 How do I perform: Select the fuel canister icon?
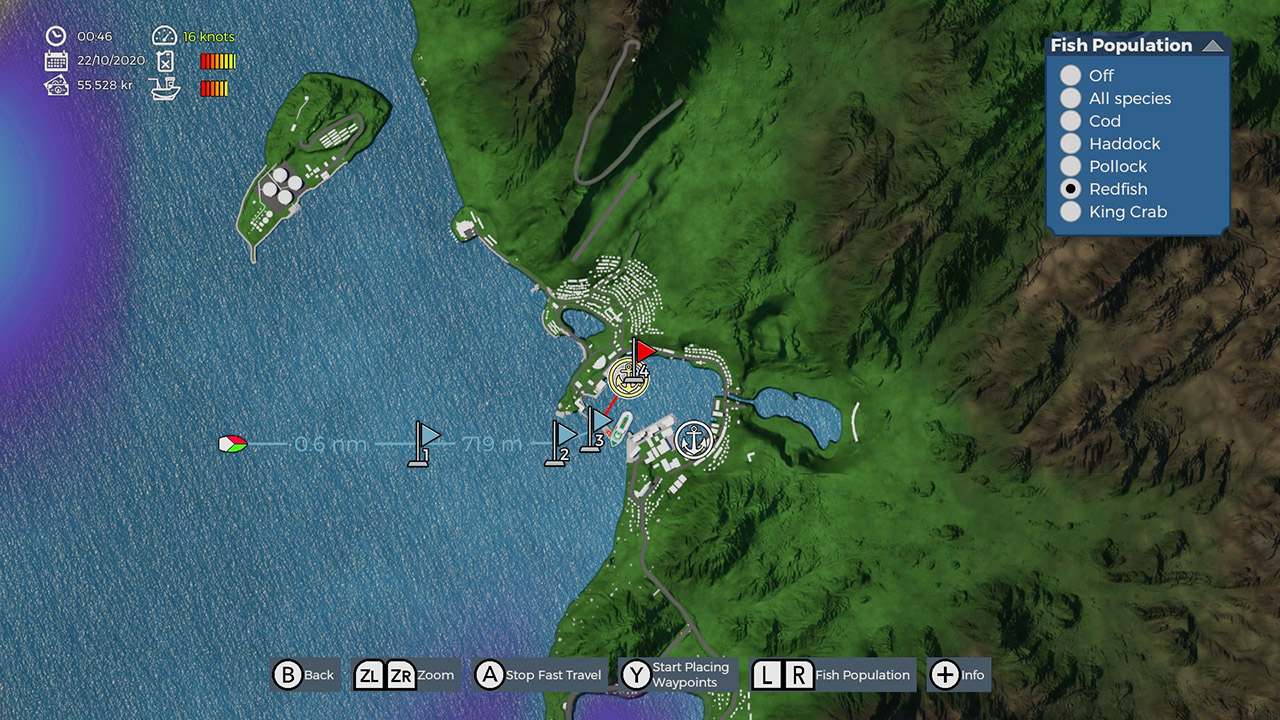click(x=166, y=61)
